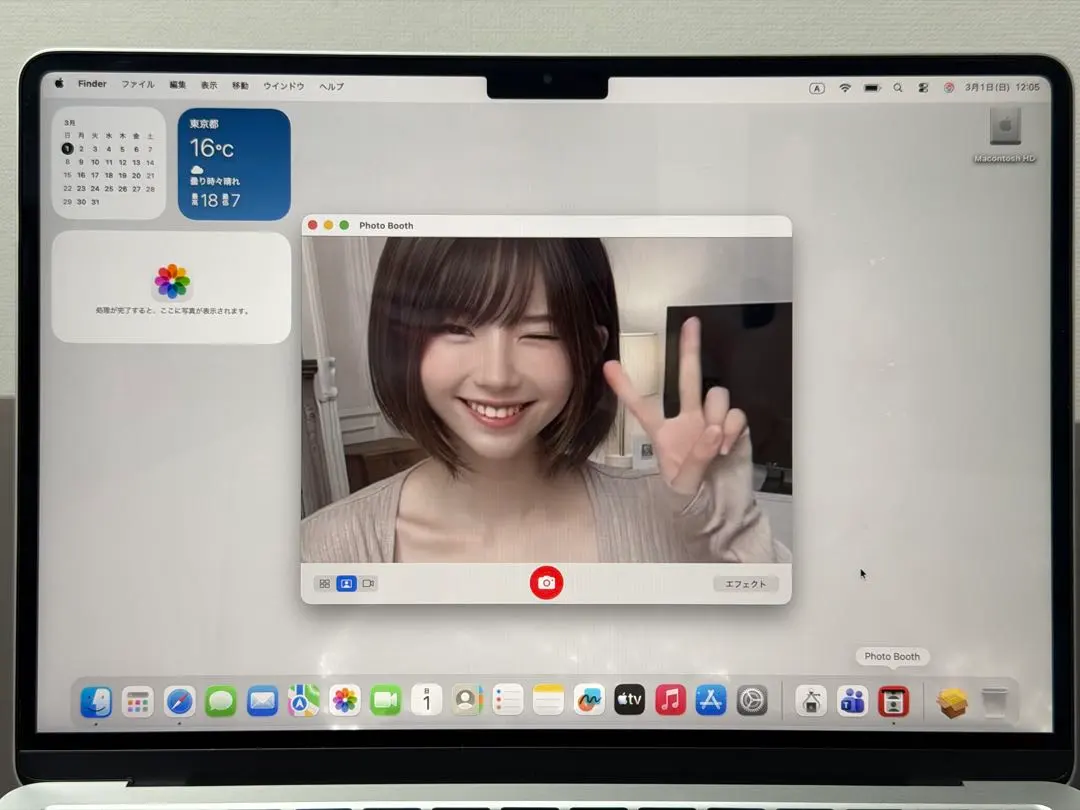Open the ファイル menu in the menu bar
The height and width of the screenshot is (810, 1080).
tap(137, 85)
